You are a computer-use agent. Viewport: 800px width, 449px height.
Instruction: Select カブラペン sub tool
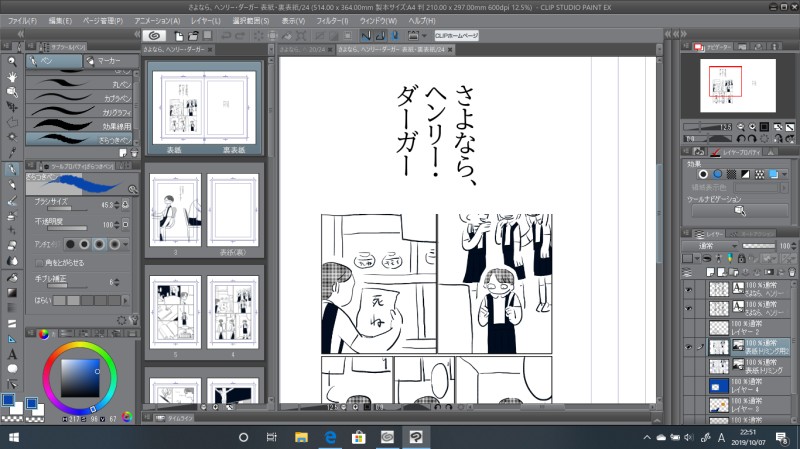(79, 97)
